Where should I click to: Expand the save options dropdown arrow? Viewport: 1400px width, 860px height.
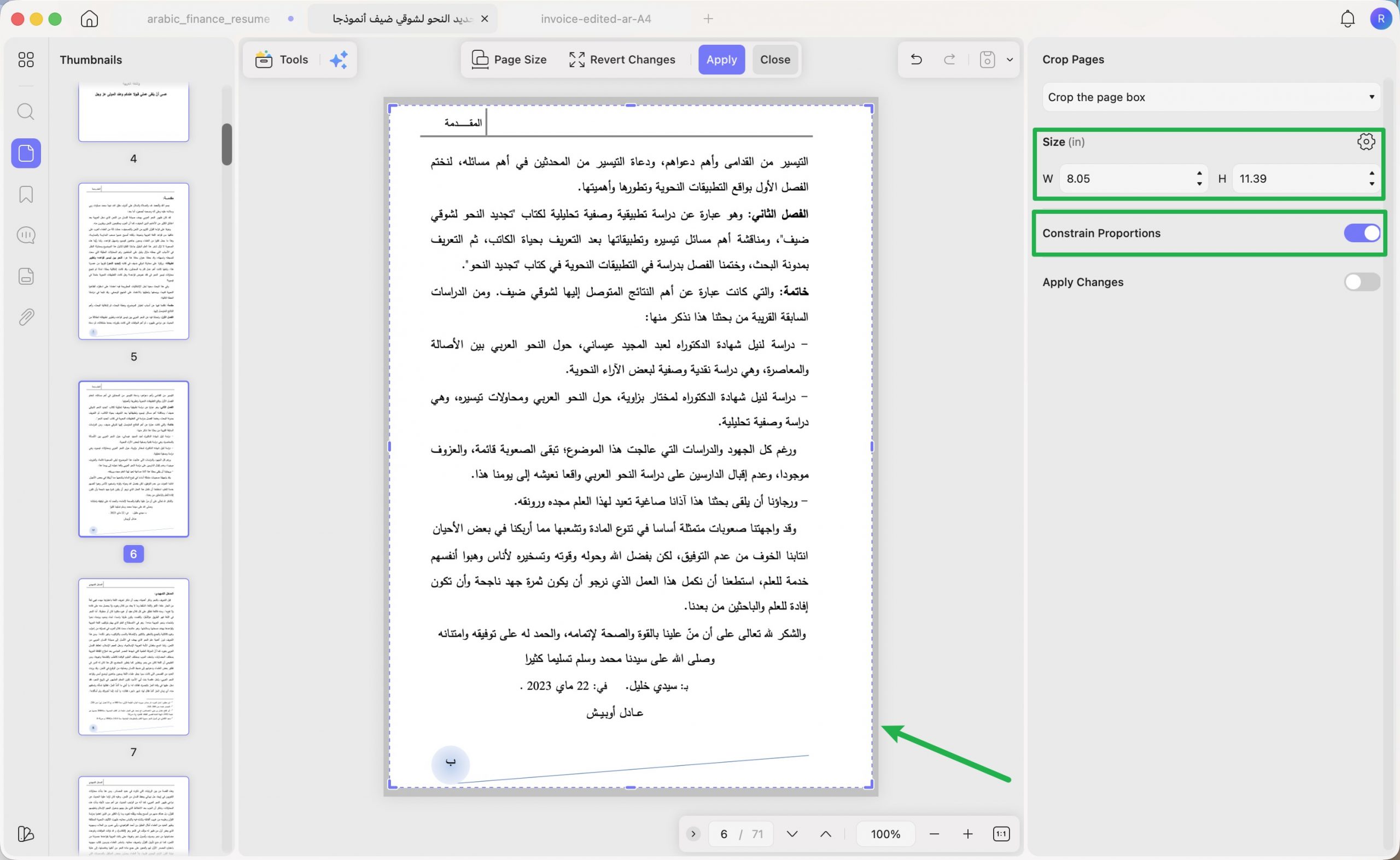point(1010,59)
